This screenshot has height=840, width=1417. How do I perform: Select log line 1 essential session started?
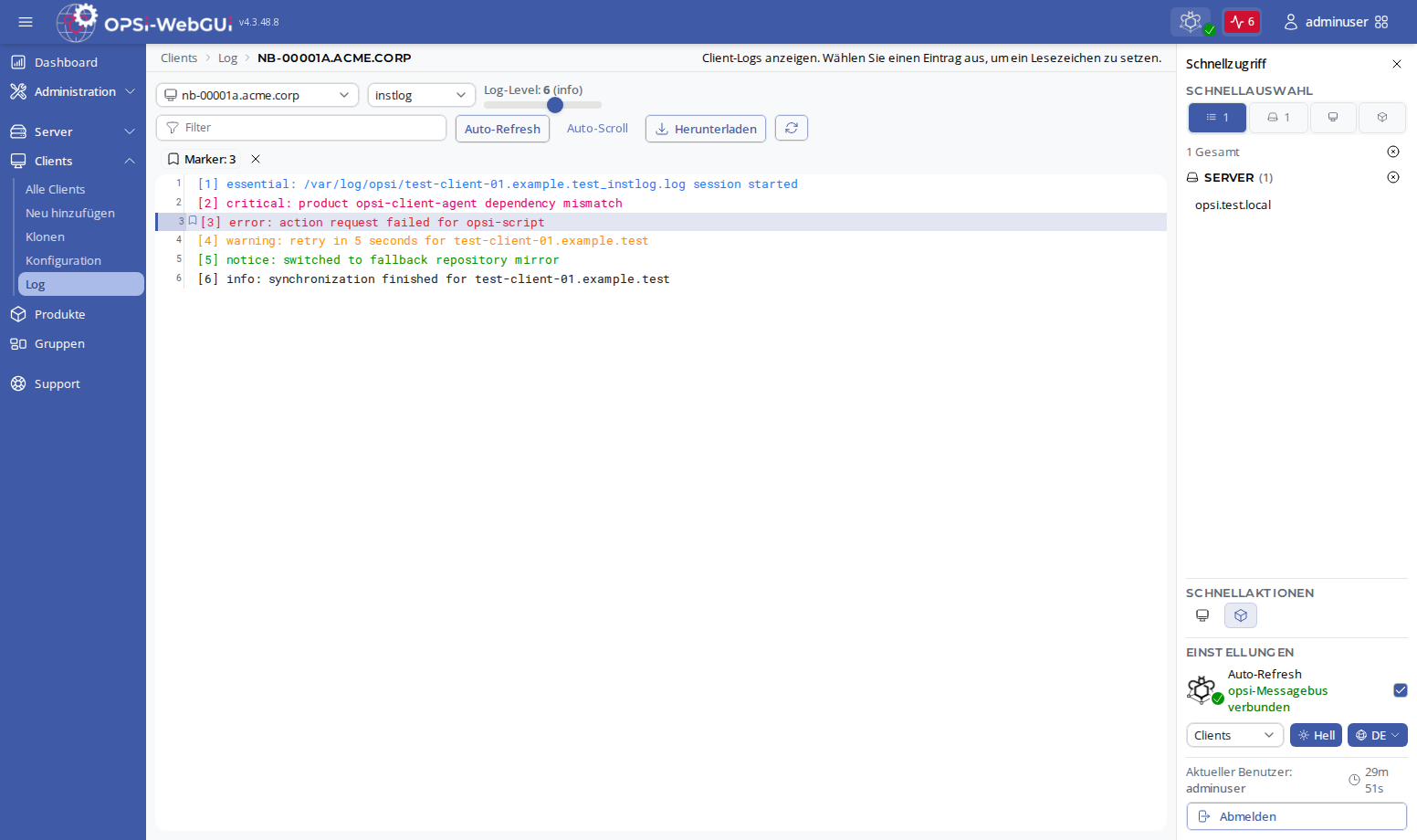point(661,184)
